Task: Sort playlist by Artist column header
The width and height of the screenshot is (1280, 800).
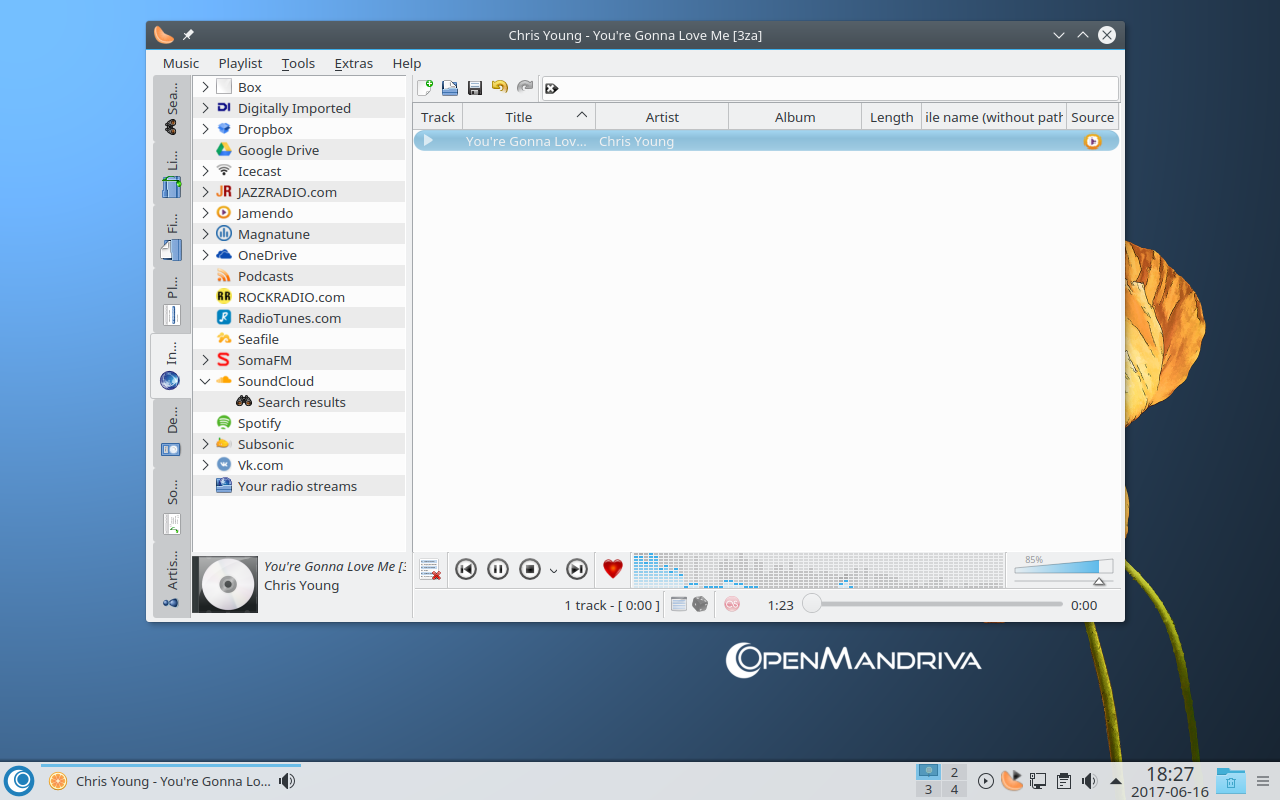Action: coord(662,117)
